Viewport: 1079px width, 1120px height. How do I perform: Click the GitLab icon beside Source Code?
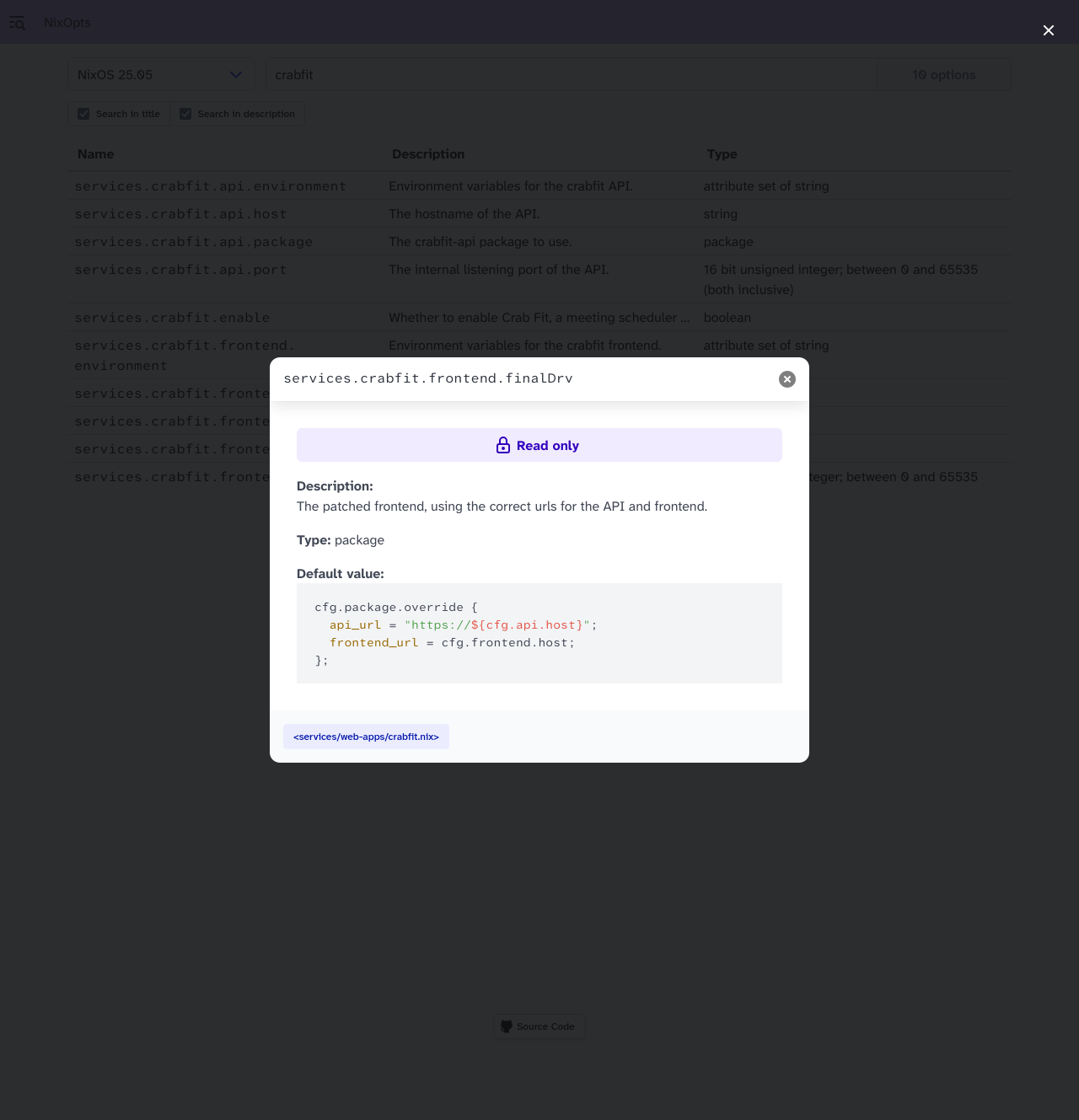point(507,1026)
